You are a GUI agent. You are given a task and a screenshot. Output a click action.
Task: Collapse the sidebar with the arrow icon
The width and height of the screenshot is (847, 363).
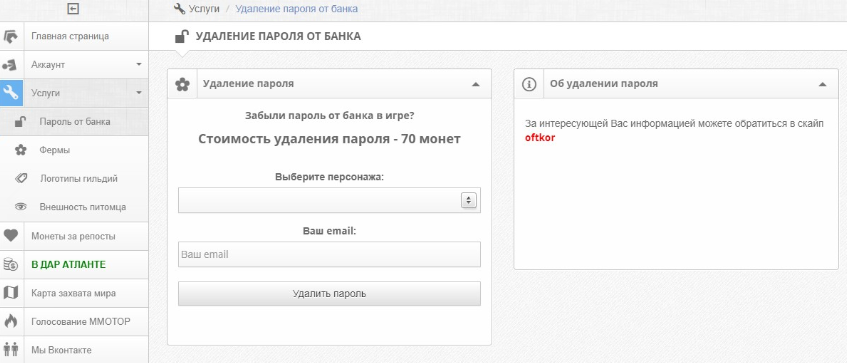[73, 9]
